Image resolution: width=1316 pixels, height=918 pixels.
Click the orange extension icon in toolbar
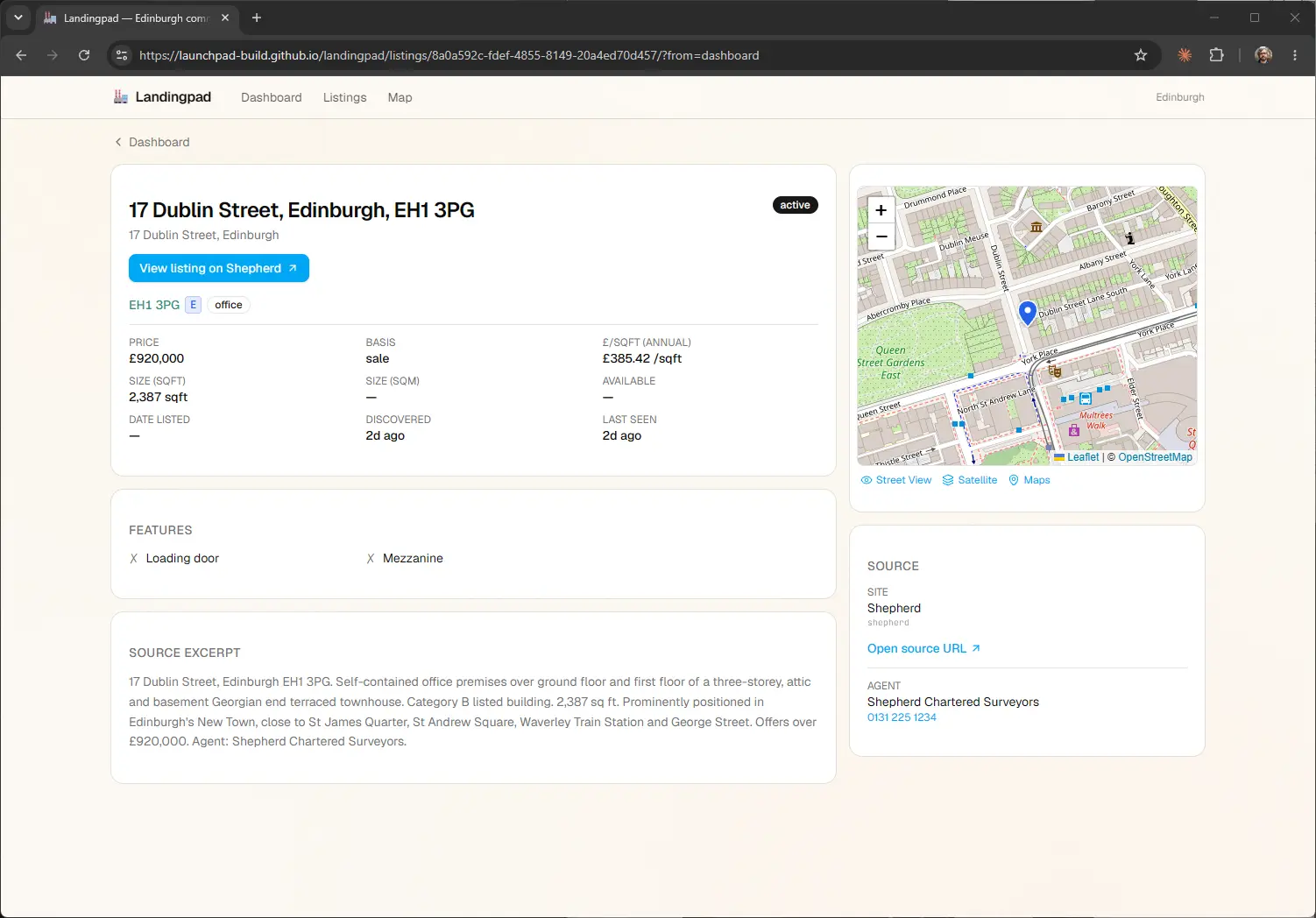point(1185,55)
